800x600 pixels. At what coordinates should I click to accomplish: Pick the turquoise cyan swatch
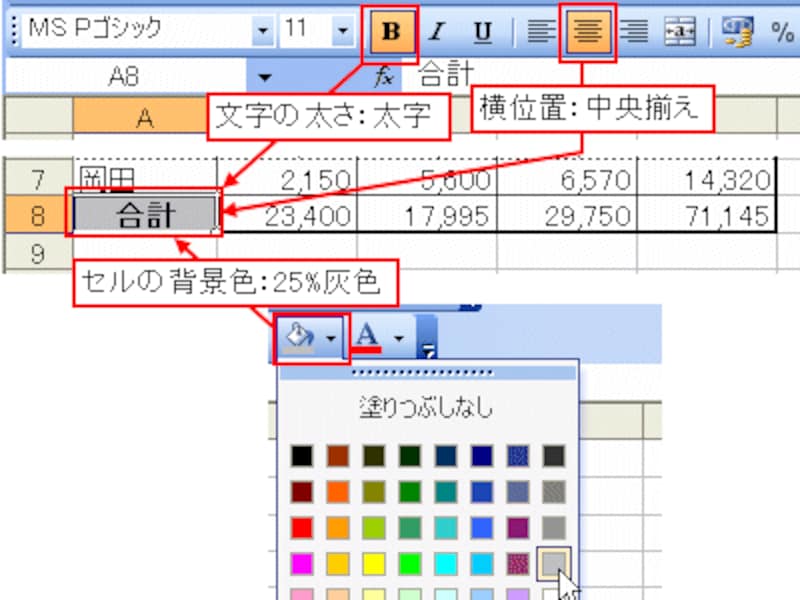click(446, 564)
